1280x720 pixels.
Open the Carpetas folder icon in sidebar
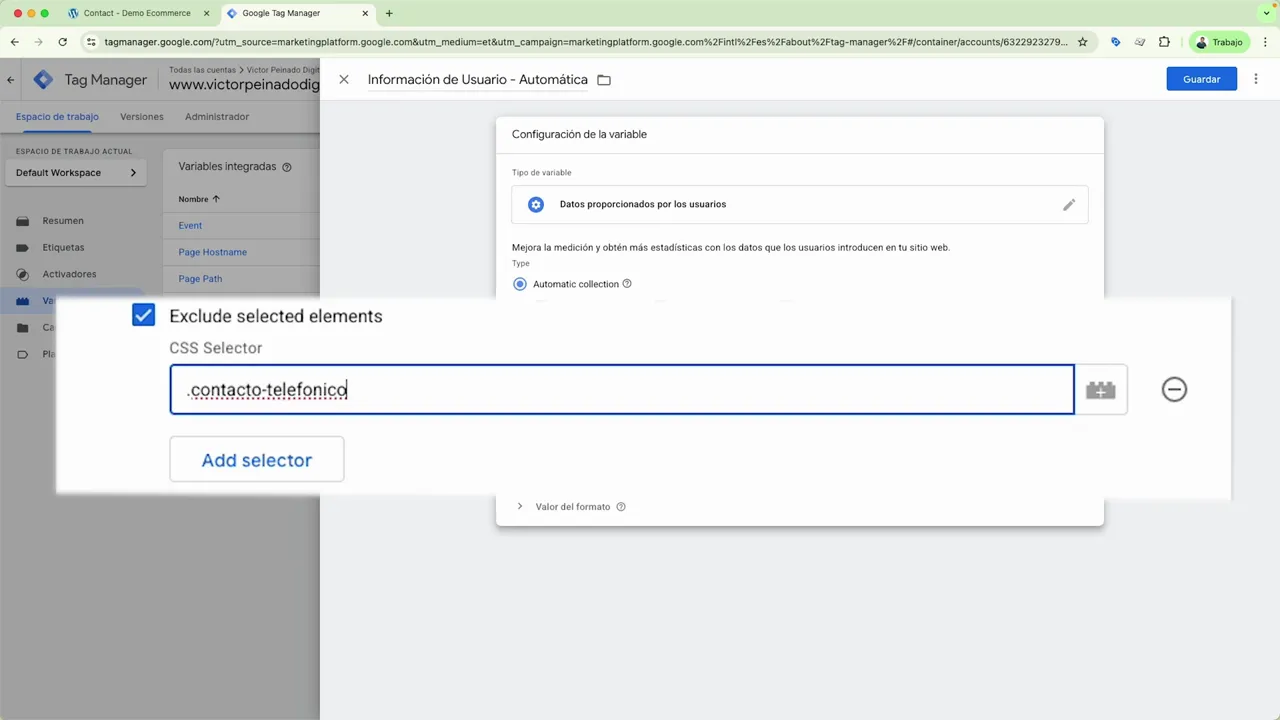pos(23,327)
